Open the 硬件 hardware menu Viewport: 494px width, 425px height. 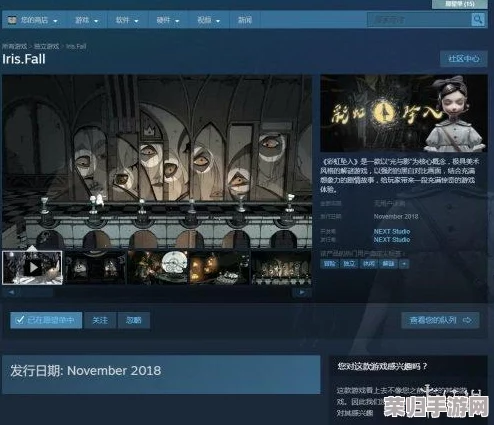point(168,20)
